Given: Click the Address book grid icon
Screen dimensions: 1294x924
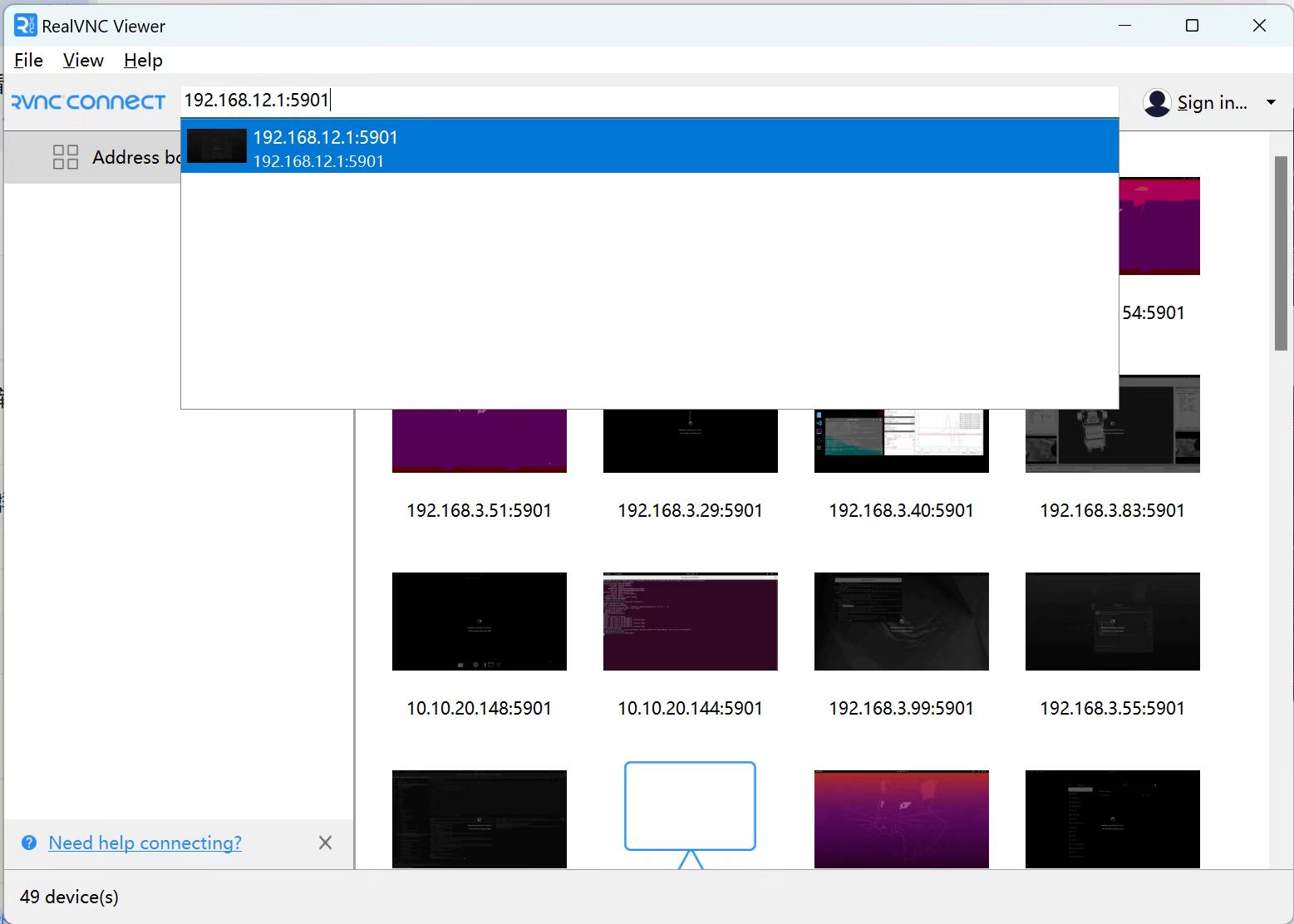Looking at the screenshot, I should click(66, 157).
